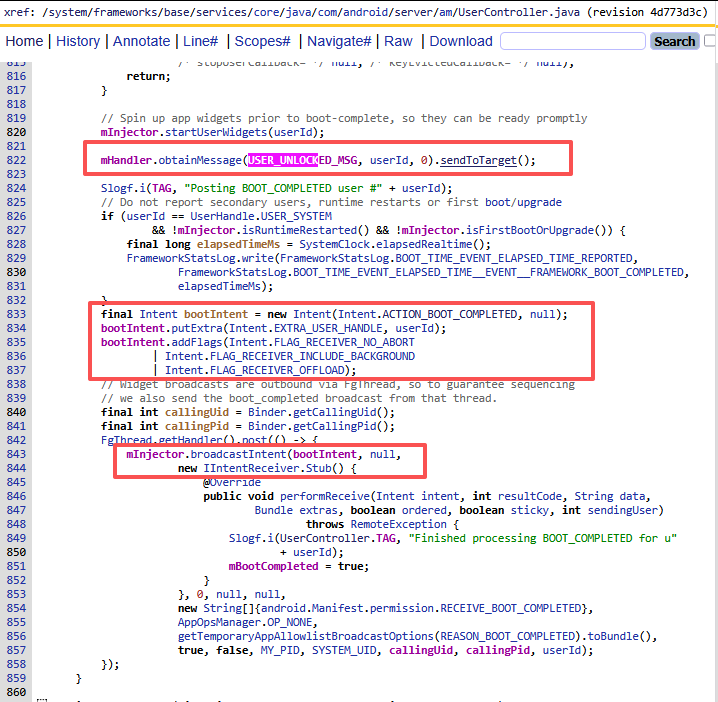Screen dimensions: 718x702
Task: Click the highlighted USER_UNLOCKED_MSG symbol
Action: pos(303,160)
